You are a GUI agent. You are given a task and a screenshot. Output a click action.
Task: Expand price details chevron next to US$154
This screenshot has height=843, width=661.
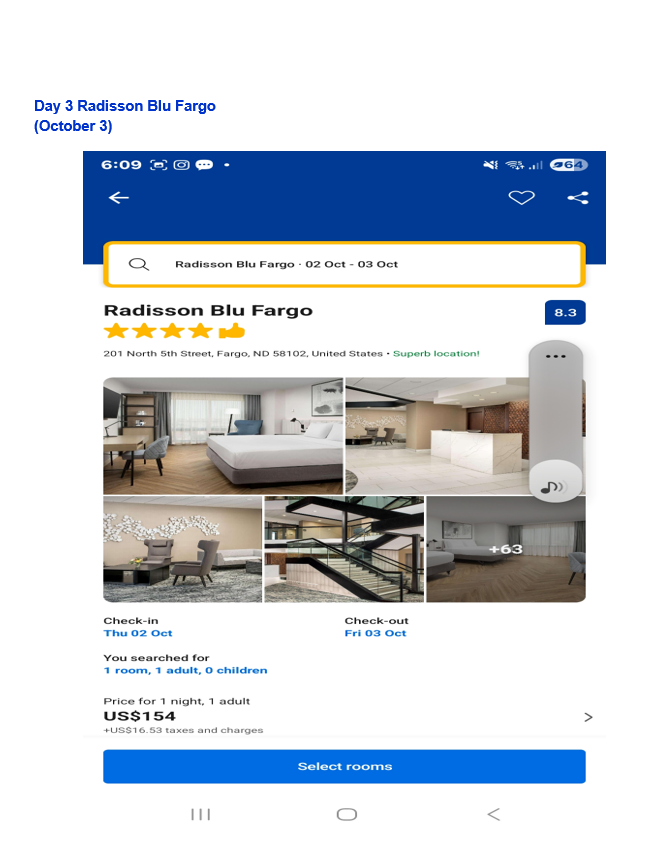tap(588, 717)
